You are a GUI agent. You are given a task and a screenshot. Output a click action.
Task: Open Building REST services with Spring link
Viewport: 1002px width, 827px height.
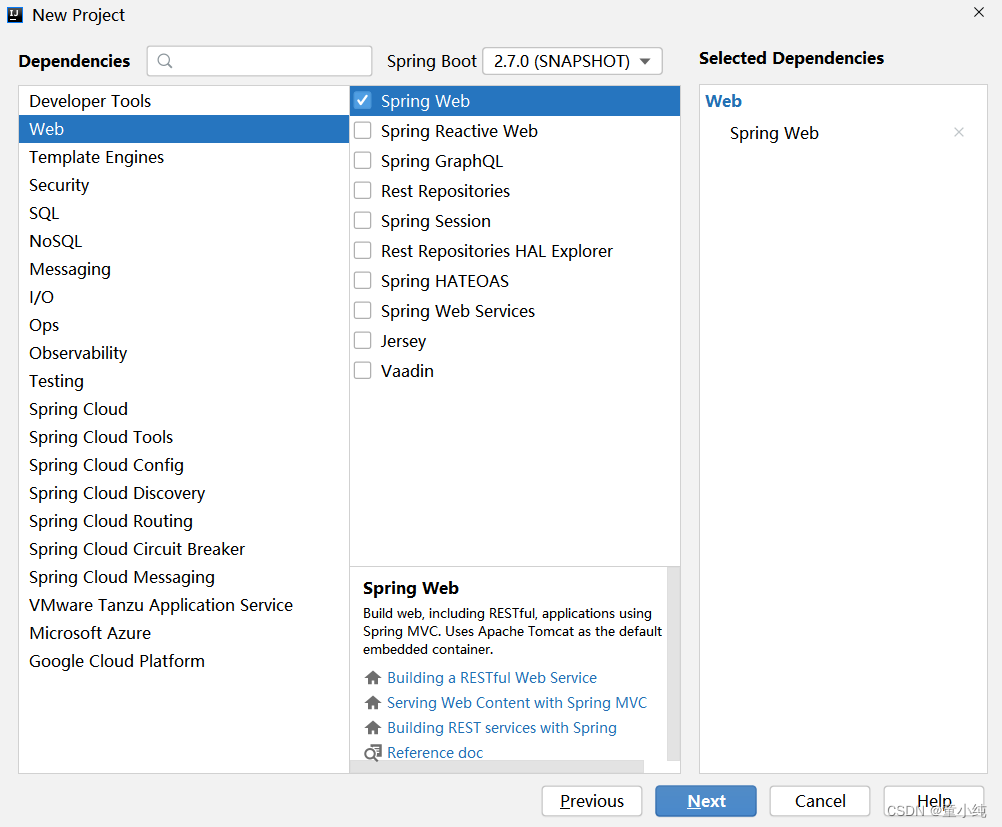coord(502,727)
